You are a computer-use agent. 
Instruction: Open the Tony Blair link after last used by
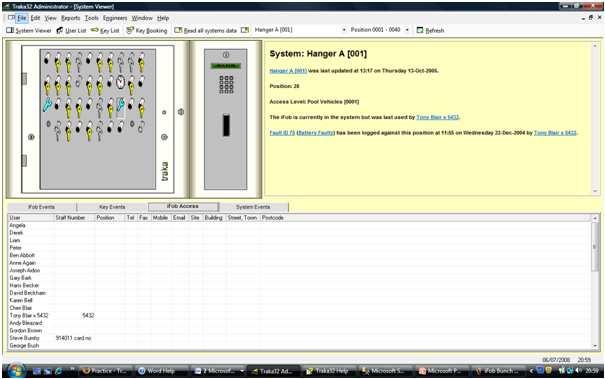437,117
